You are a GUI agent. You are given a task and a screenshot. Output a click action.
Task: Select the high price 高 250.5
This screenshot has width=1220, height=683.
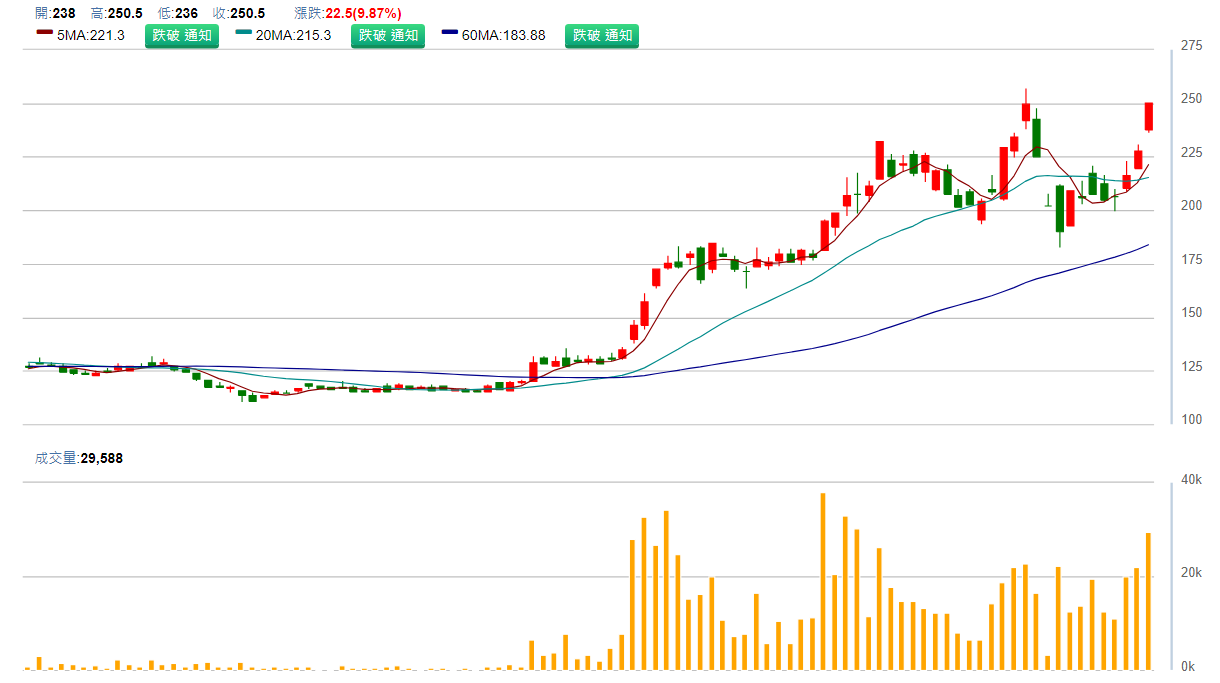click(116, 13)
